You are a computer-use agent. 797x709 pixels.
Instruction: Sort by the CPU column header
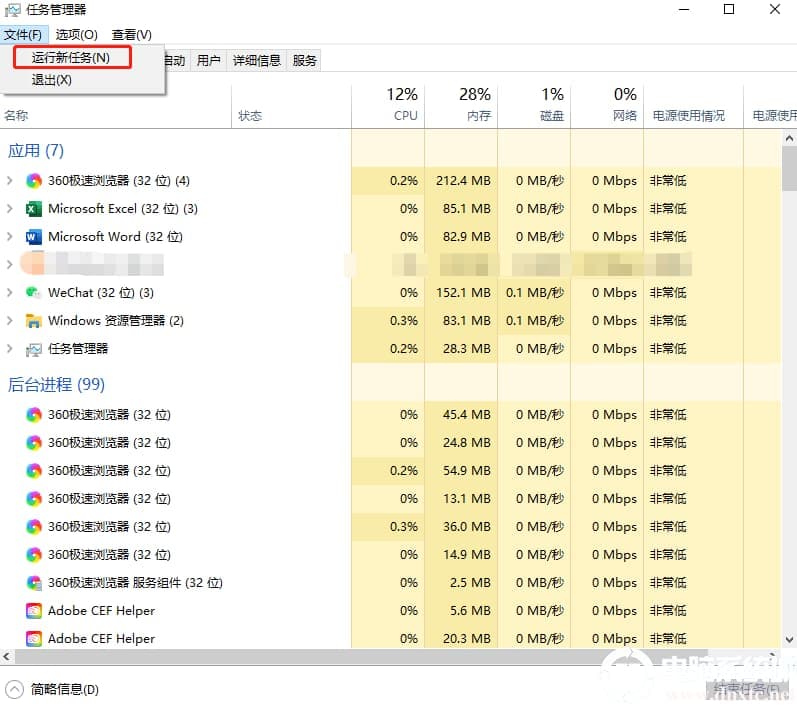point(388,106)
